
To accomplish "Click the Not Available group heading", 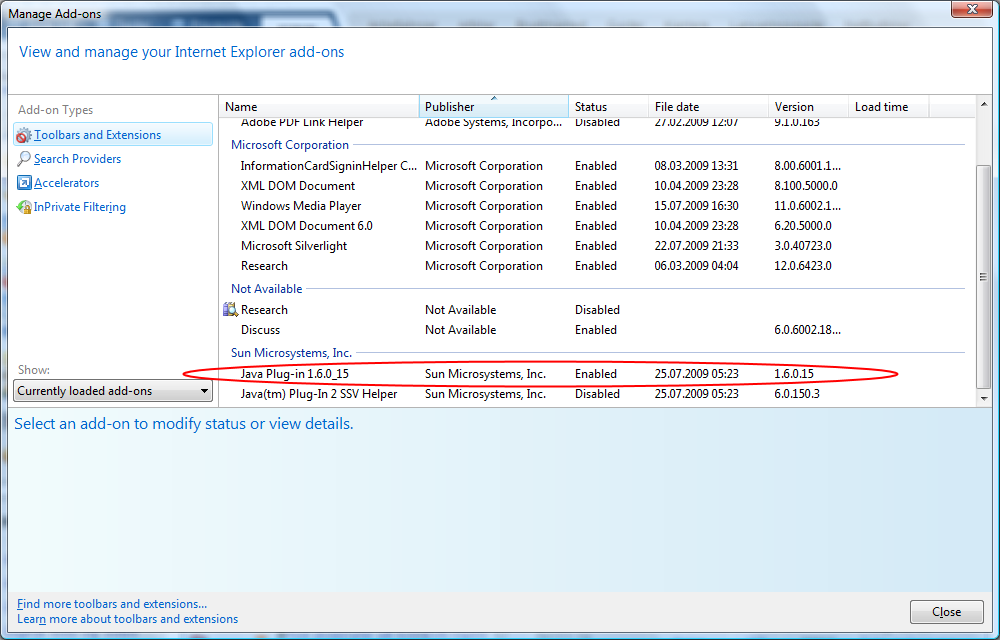I will click(267, 289).
